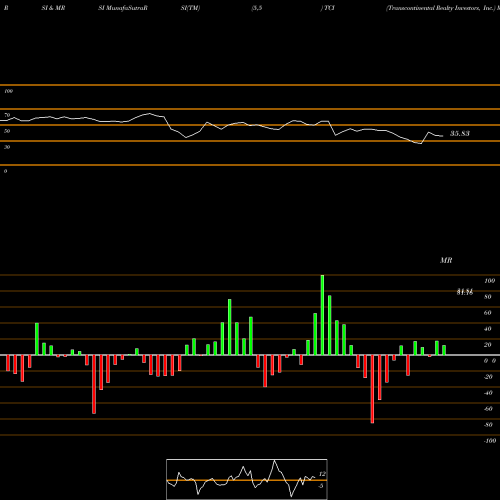Open the mini oscillator preview chart
The height and width of the screenshot is (500, 500).
pyautogui.click(x=247, y=479)
